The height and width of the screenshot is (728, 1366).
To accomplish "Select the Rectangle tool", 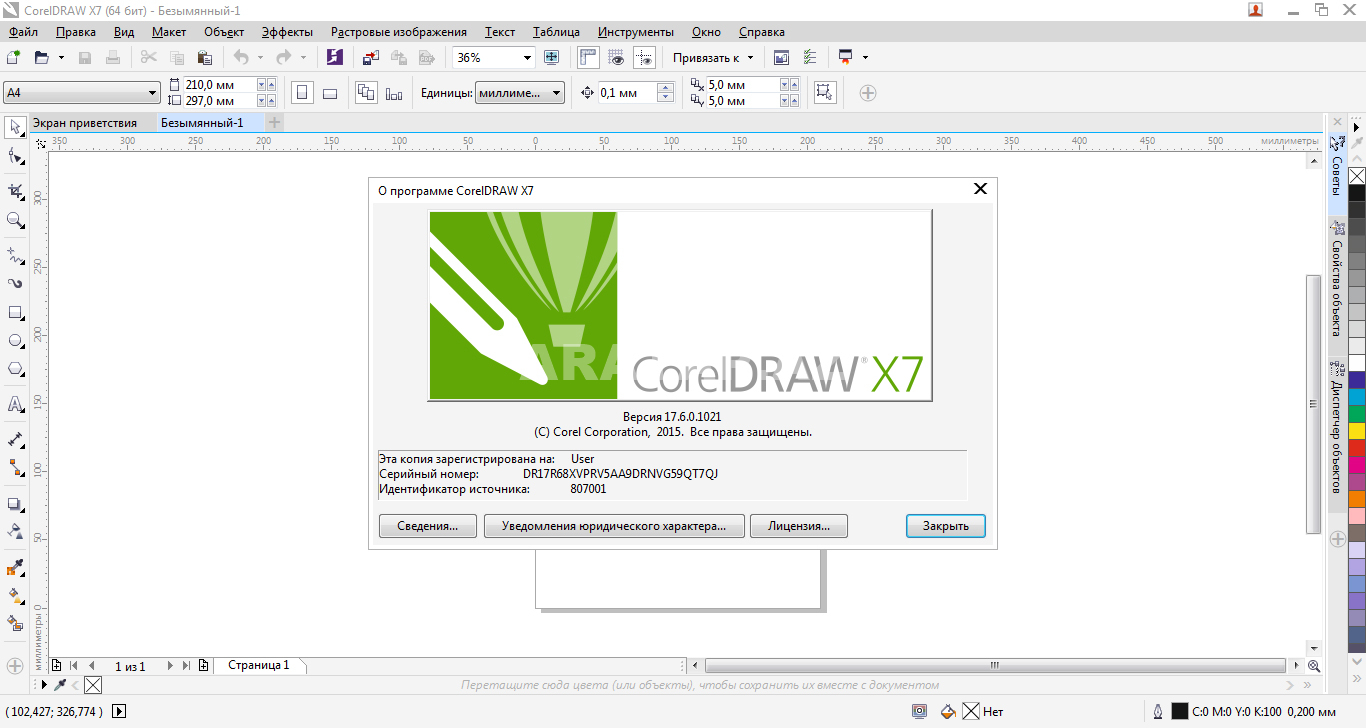I will pos(15,312).
